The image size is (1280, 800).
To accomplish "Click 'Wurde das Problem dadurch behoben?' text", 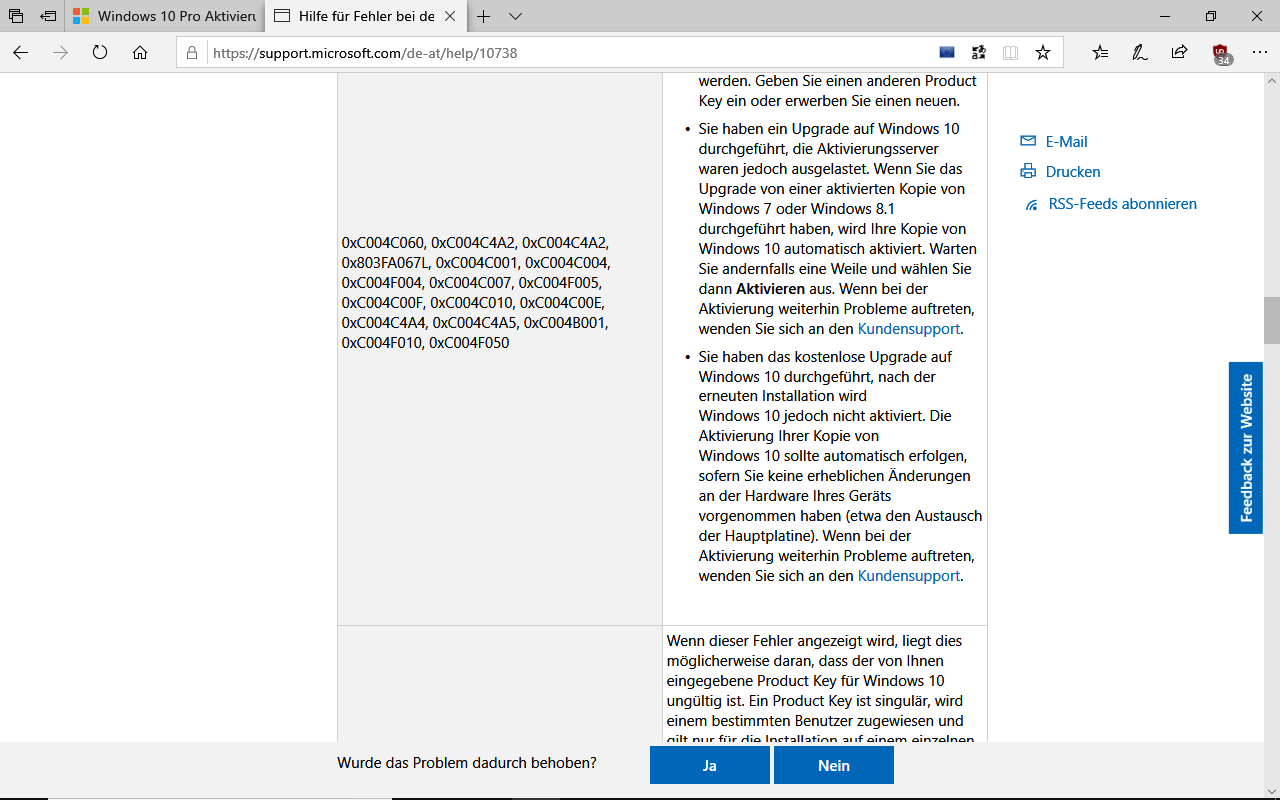I will (x=467, y=763).
